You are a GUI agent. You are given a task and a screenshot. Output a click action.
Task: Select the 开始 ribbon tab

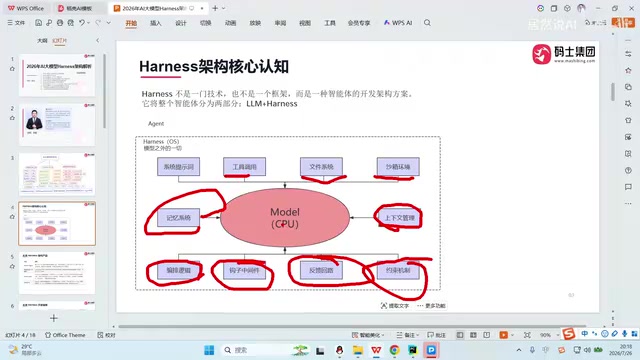click(131, 23)
